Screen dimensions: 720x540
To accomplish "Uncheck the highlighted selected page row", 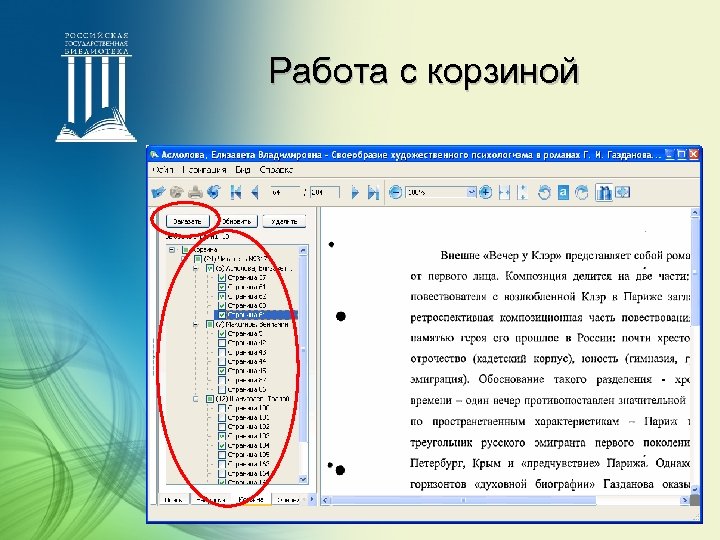I will coord(222,315).
